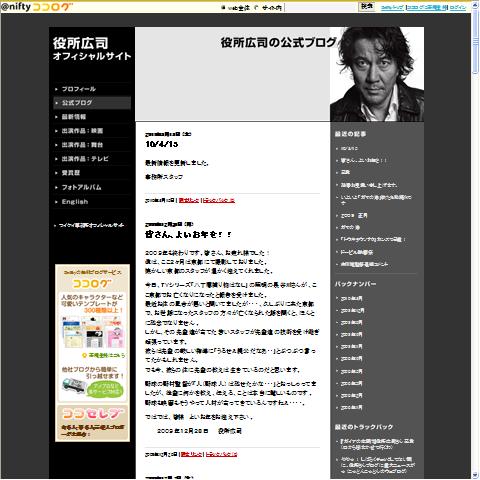
Task: Open recent article お悔やみ申し上げます
Action: coord(369,185)
